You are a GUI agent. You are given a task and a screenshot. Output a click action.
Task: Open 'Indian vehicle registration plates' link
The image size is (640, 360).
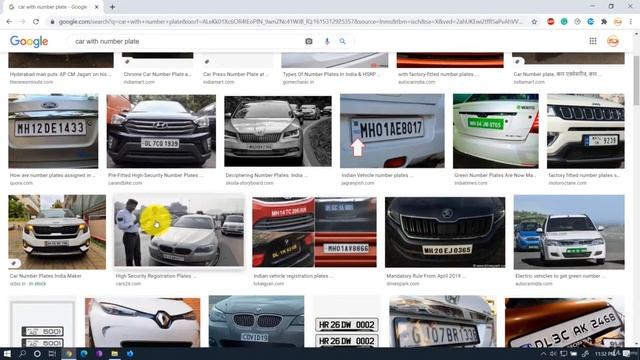pyautogui.click(x=293, y=276)
